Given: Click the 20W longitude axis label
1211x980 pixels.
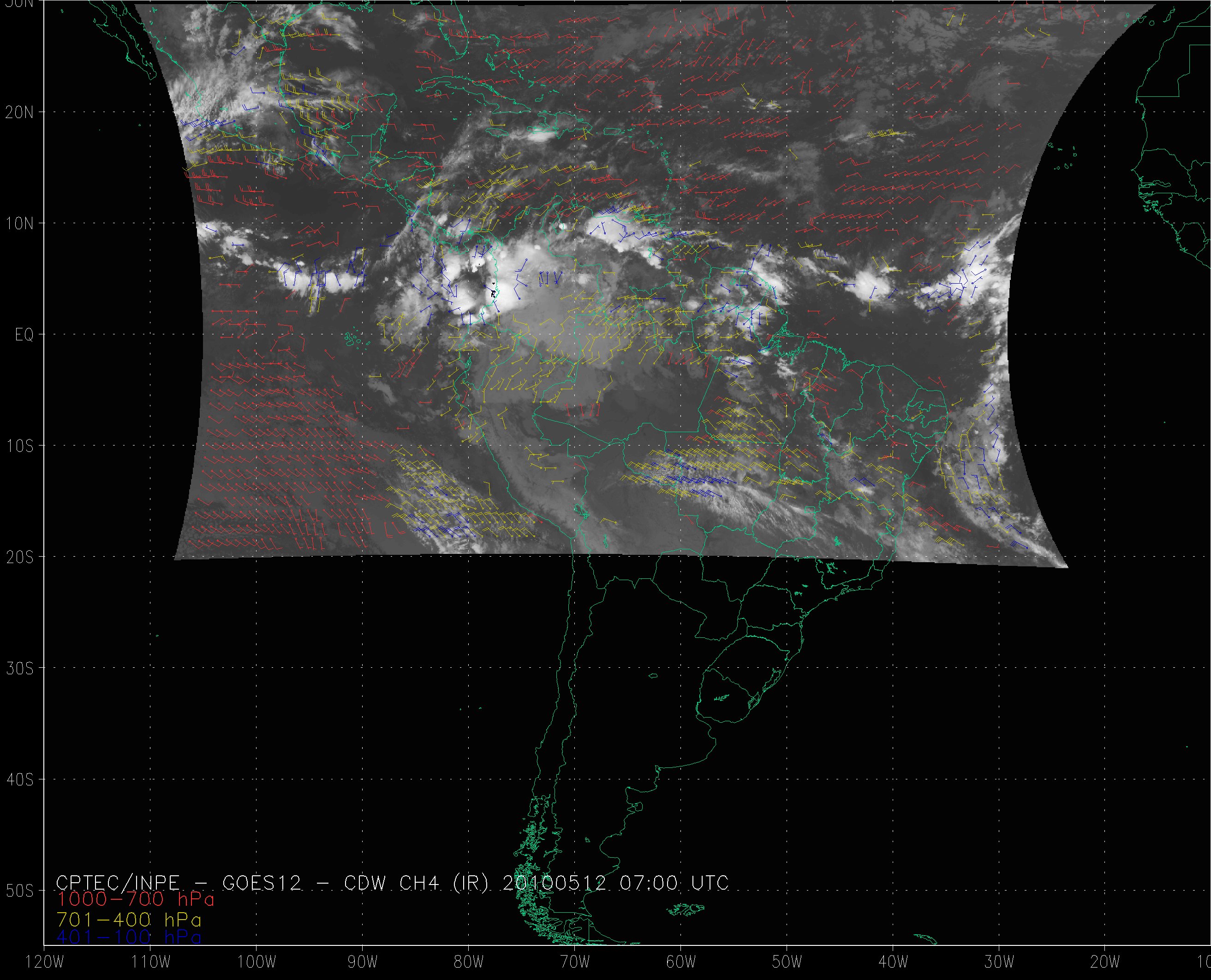Looking at the screenshot, I should point(1105,962).
